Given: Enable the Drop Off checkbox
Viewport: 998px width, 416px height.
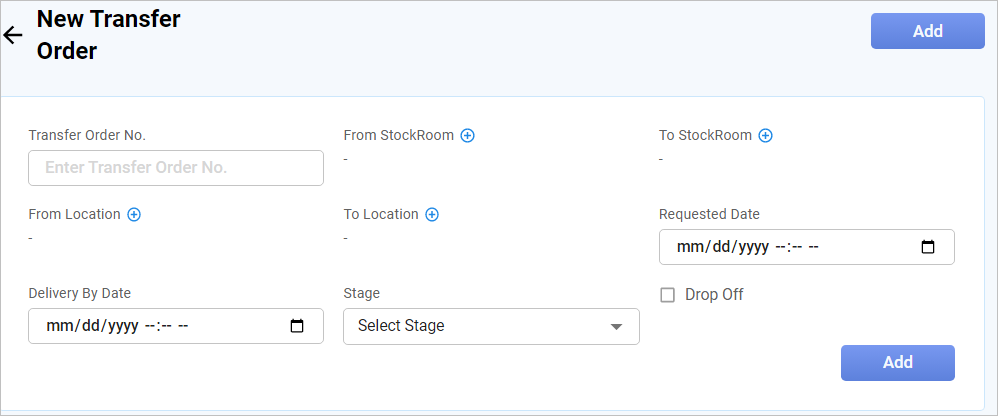Looking at the screenshot, I should [x=668, y=295].
